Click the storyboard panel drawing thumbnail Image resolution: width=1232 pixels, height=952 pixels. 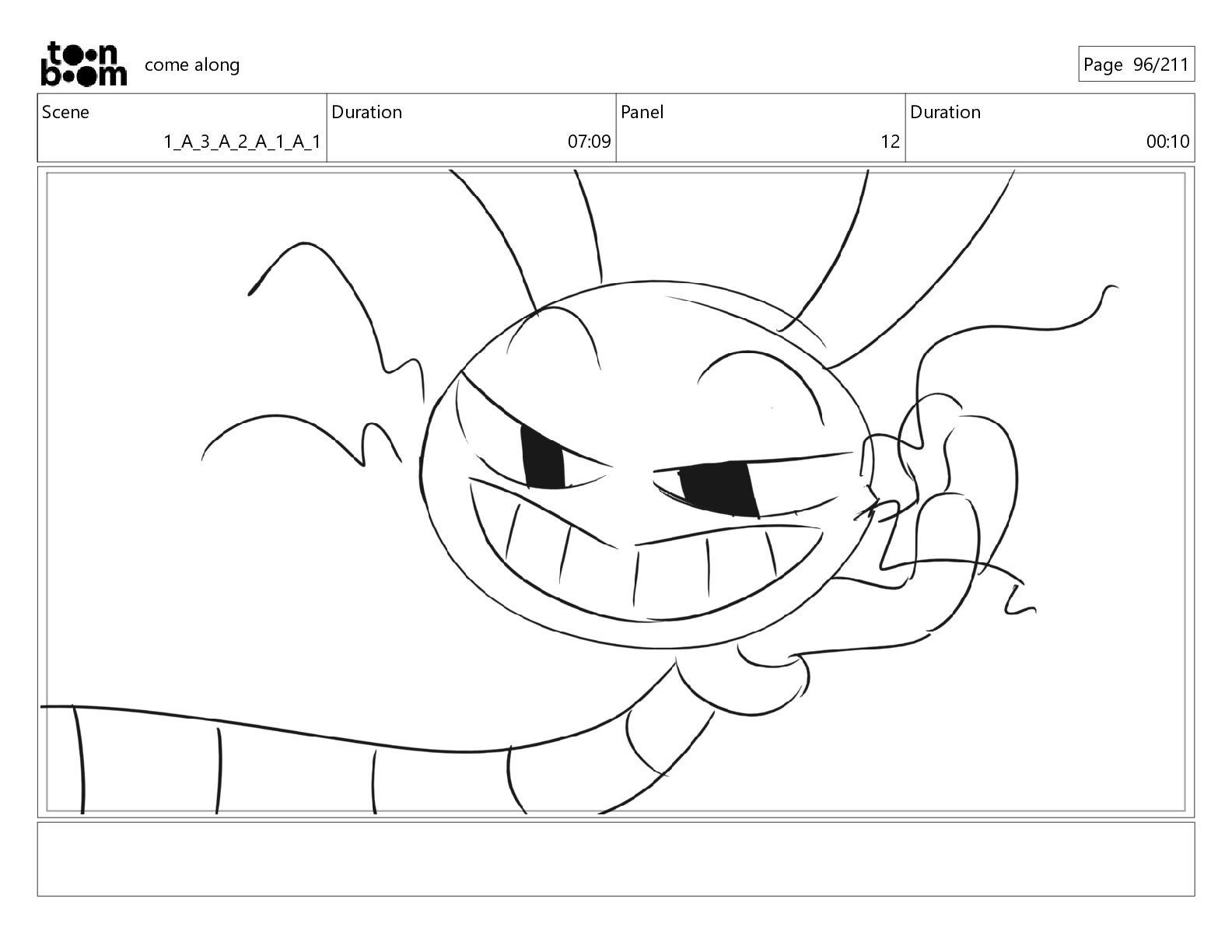pos(616,492)
